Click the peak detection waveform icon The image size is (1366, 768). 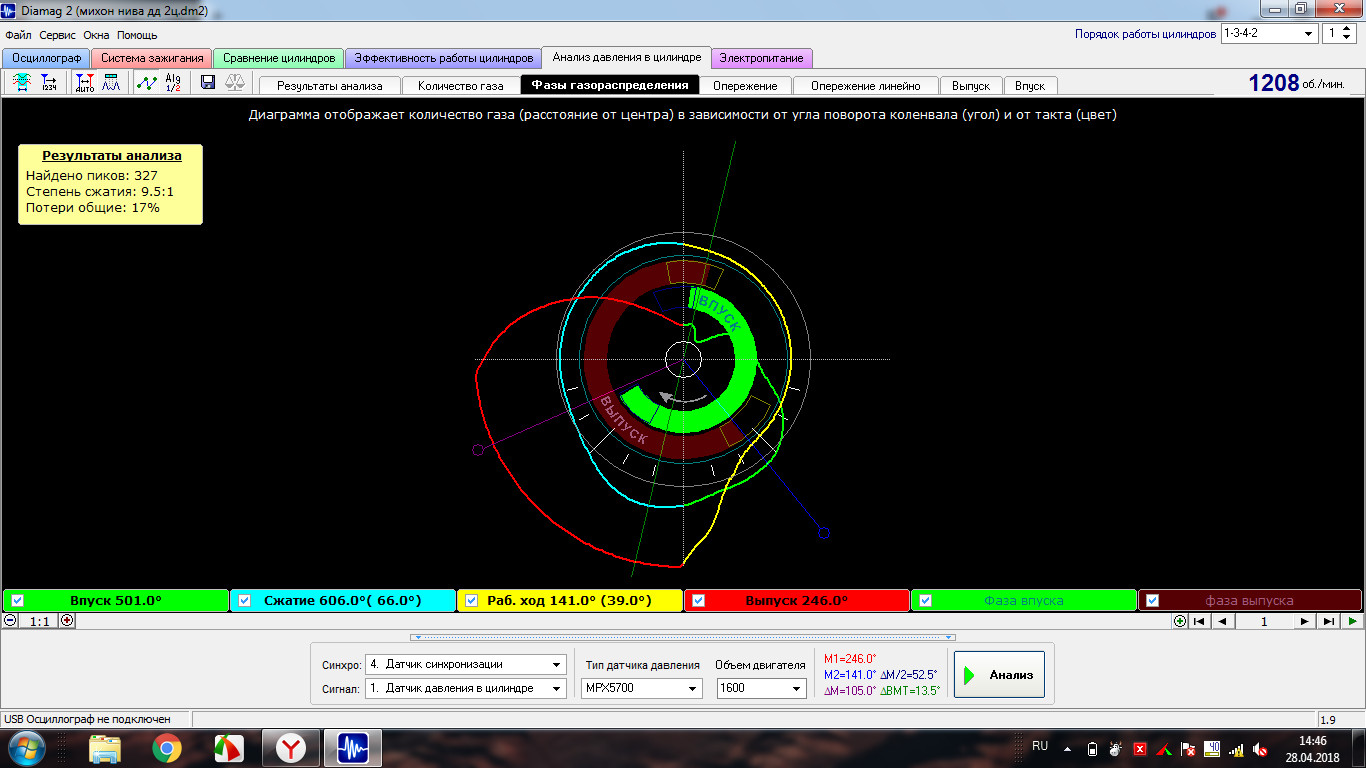point(111,83)
